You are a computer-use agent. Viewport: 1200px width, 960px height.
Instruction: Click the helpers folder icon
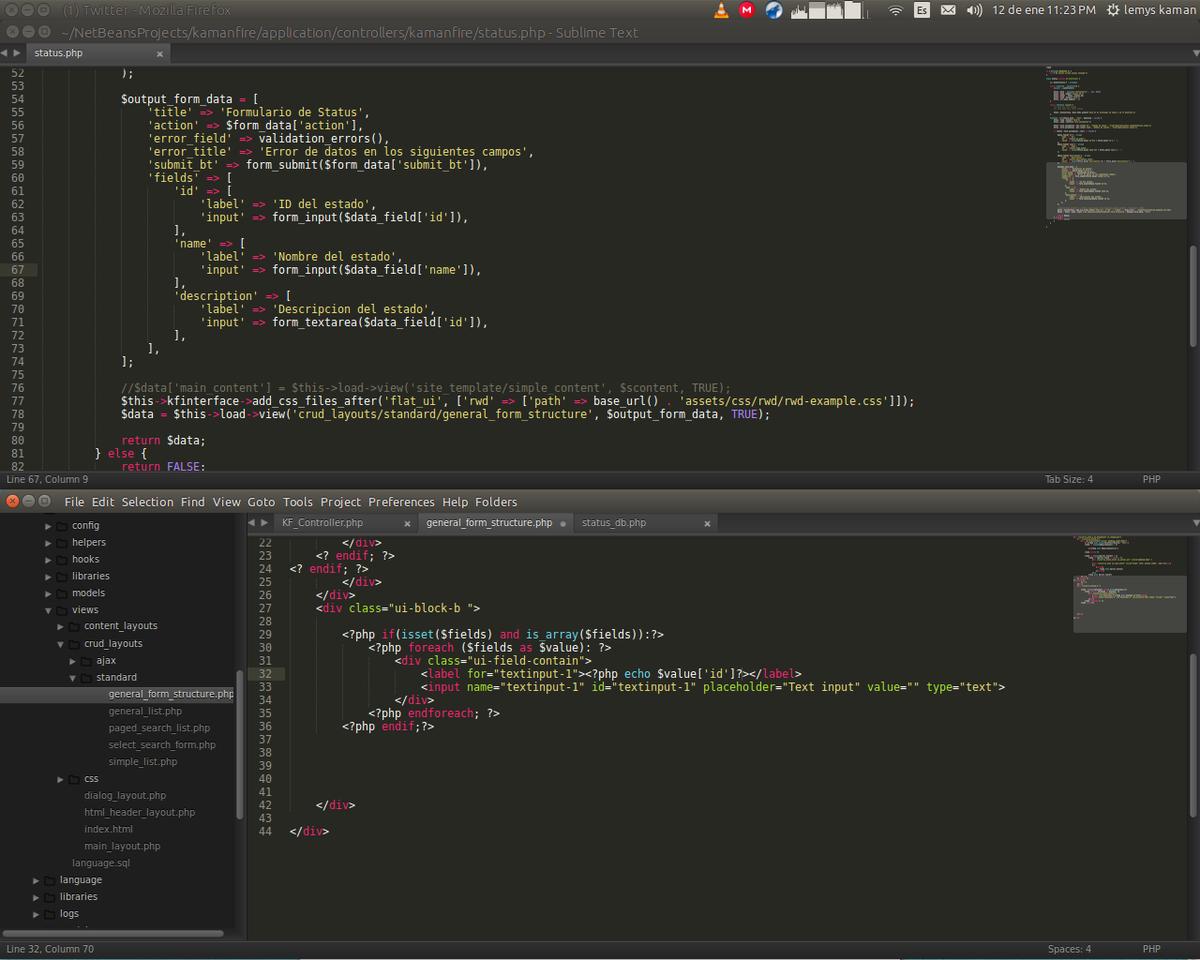pyautogui.click(x=62, y=542)
